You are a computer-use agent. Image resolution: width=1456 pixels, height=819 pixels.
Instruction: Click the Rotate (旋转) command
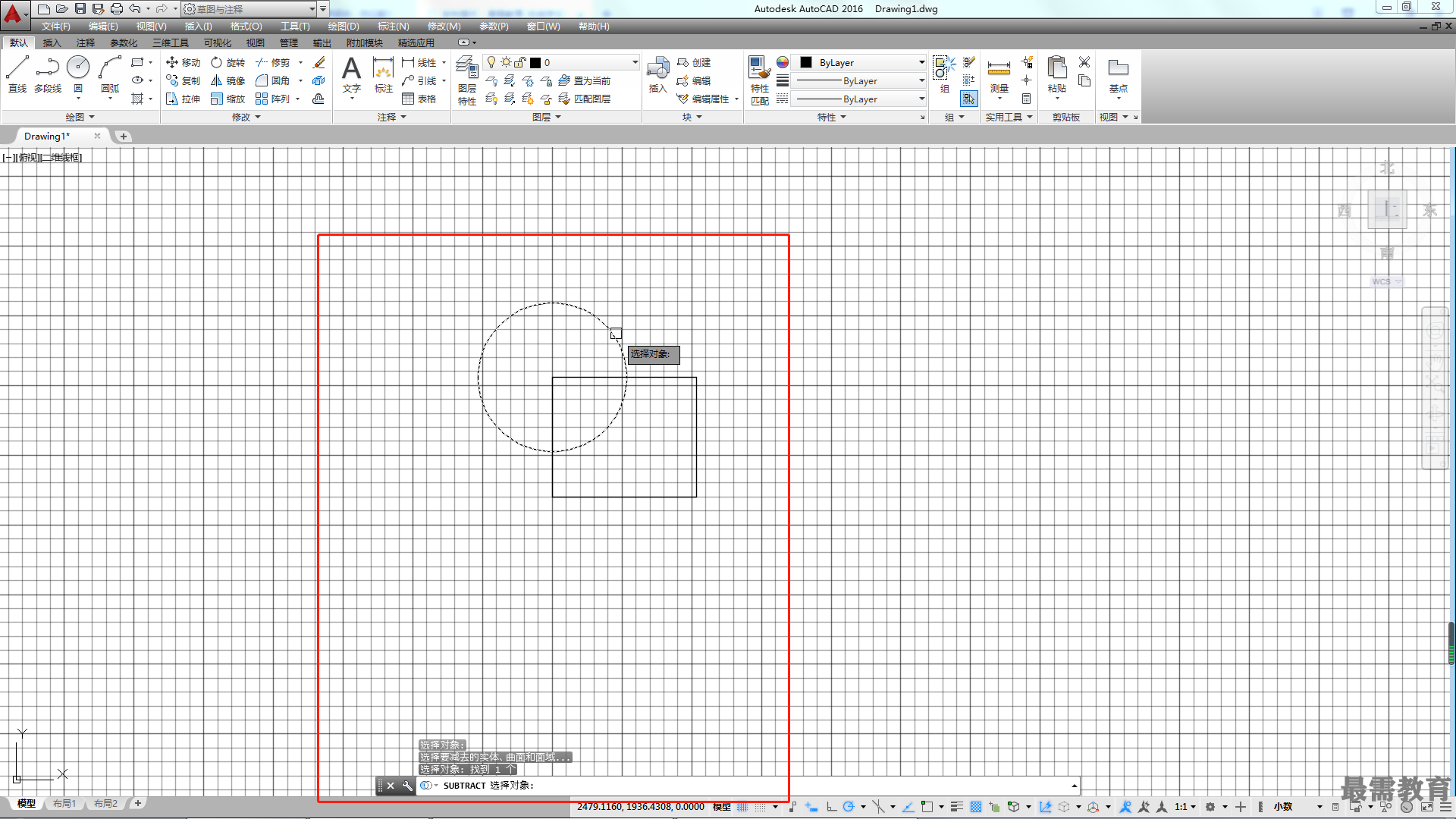pos(227,62)
